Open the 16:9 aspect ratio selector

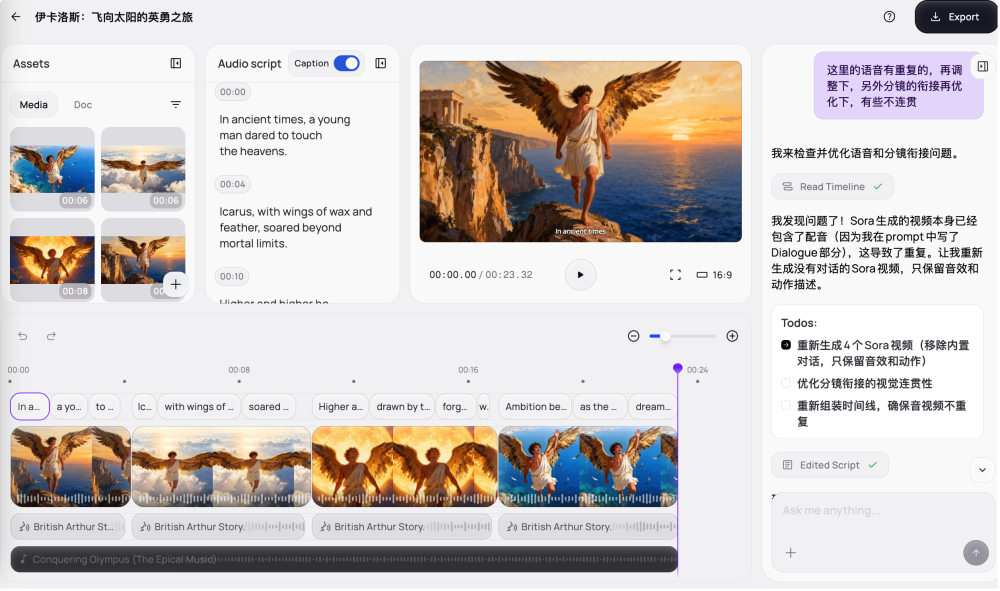pos(714,275)
